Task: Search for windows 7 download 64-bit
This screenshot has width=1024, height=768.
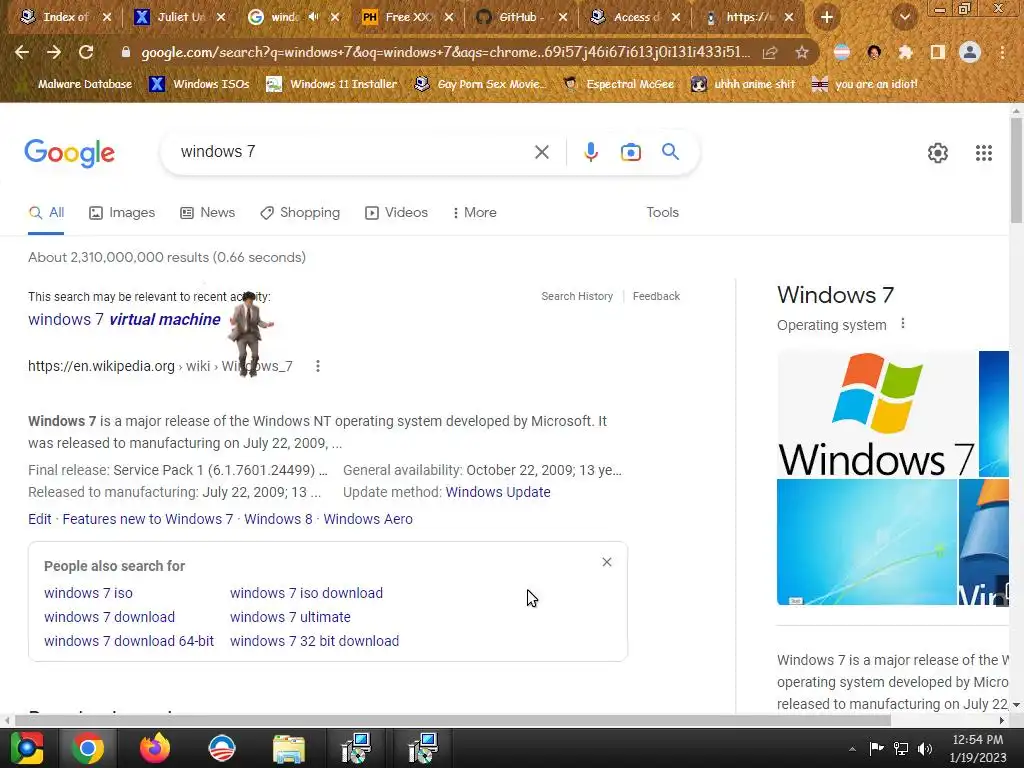Action: tap(129, 641)
